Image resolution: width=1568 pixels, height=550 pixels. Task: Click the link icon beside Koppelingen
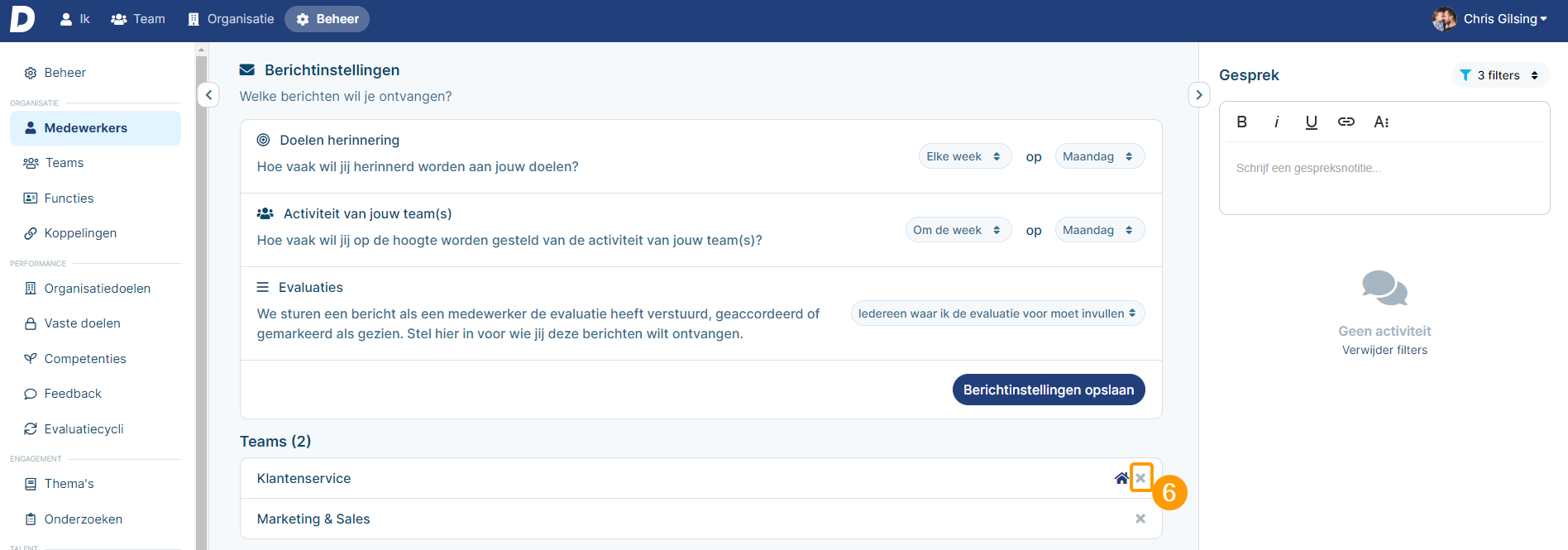pos(31,233)
